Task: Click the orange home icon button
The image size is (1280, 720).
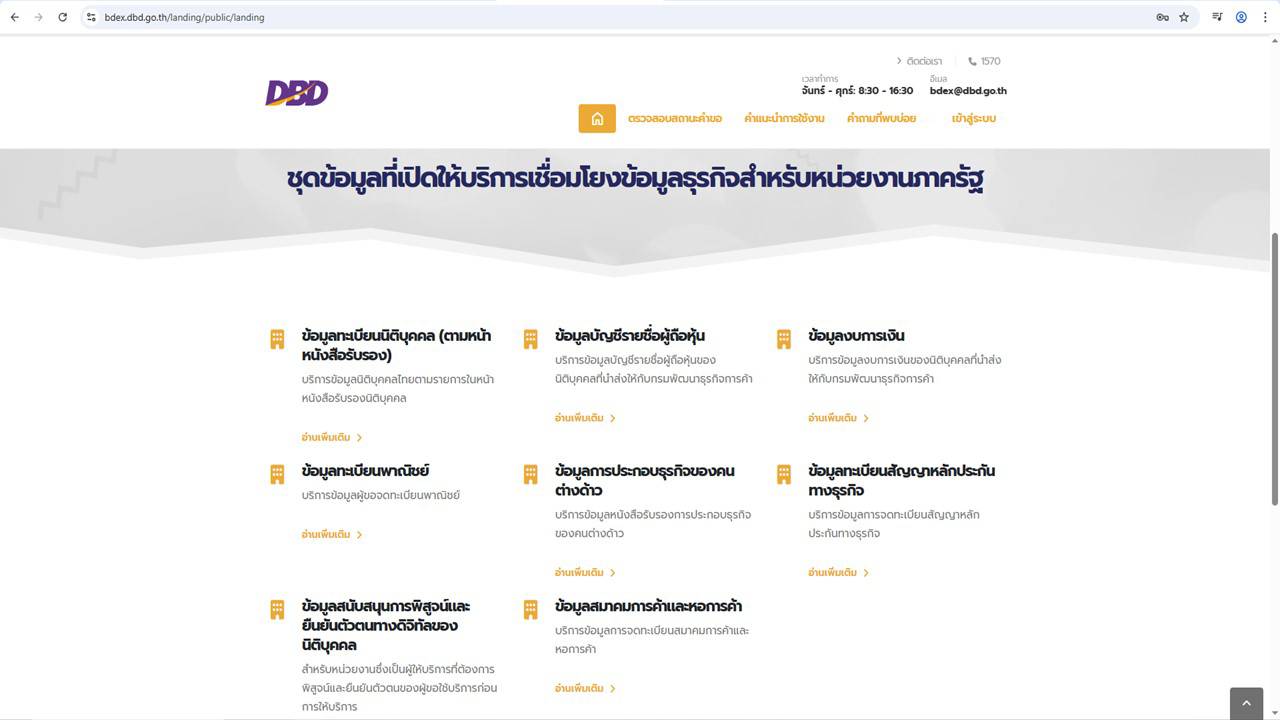Action: pos(597,118)
